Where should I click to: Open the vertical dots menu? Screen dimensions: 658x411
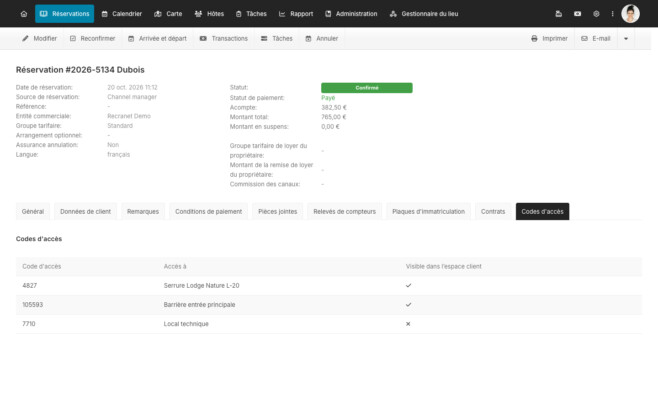click(612, 14)
